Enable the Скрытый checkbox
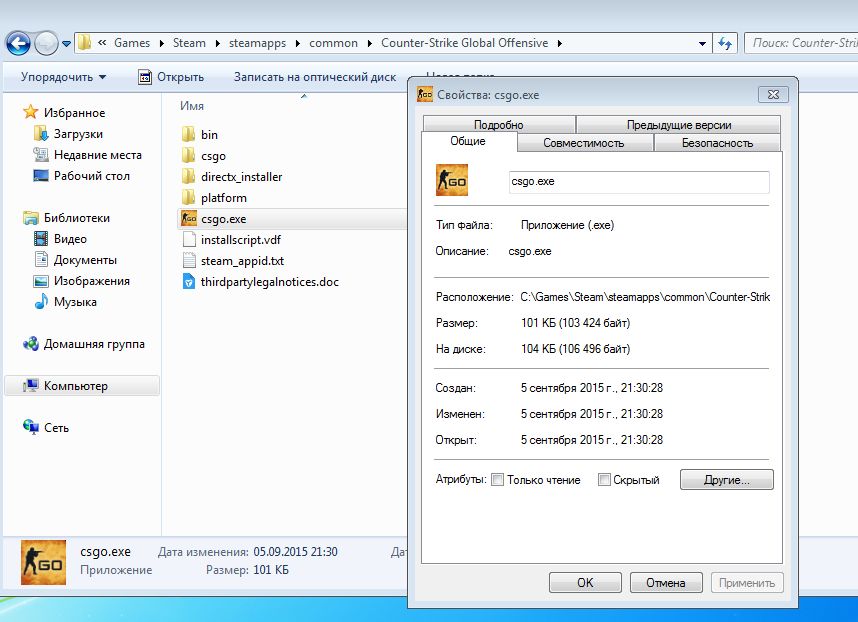This screenshot has width=858, height=622. (604, 480)
